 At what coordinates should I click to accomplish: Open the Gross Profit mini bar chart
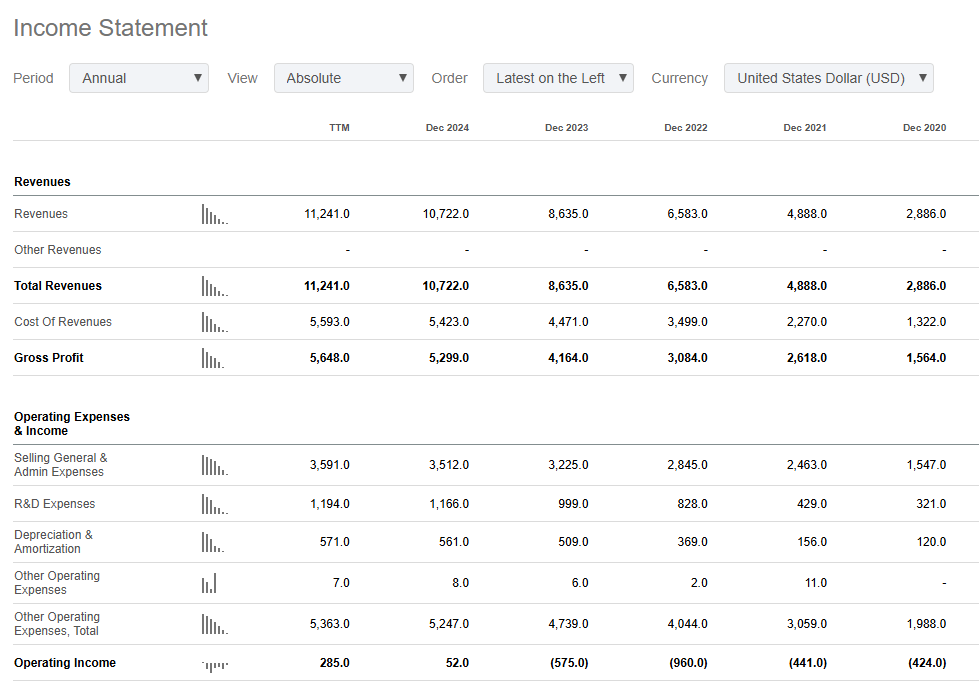(x=213, y=358)
